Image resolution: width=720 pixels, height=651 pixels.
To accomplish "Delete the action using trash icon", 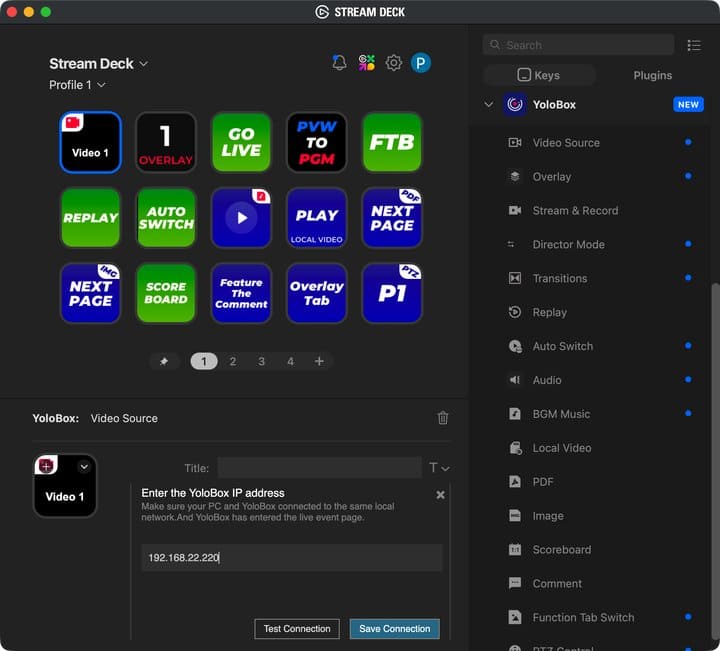I will pyautogui.click(x=443, y=418).
